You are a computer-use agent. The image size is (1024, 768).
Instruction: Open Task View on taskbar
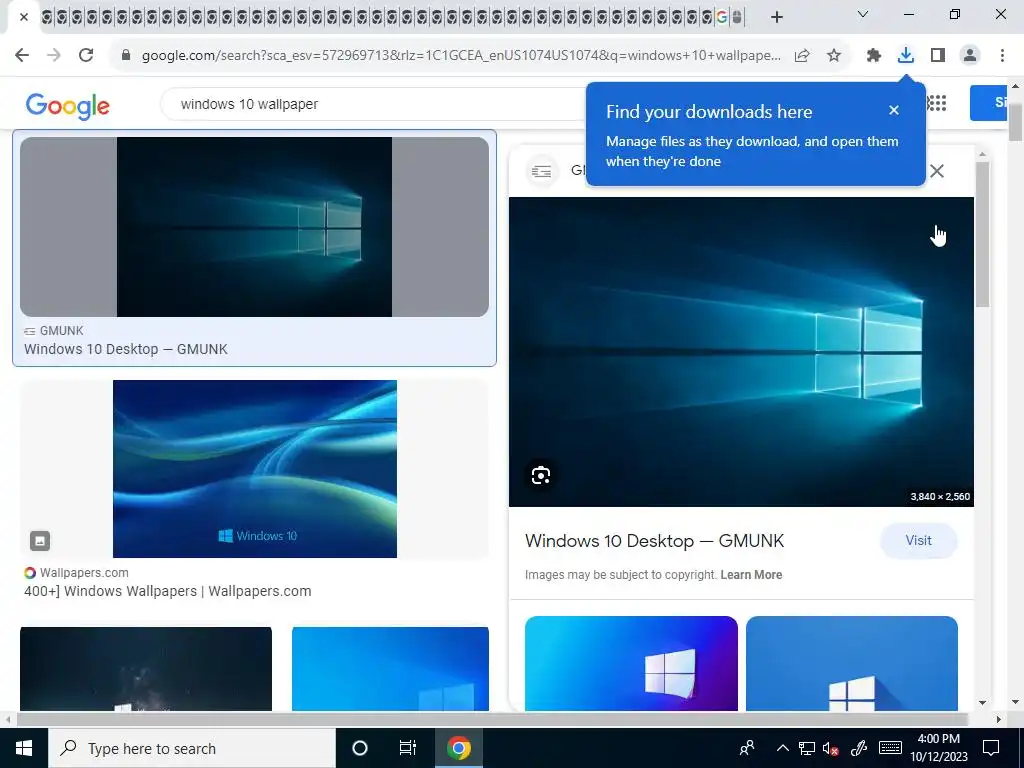pos(408,748)
